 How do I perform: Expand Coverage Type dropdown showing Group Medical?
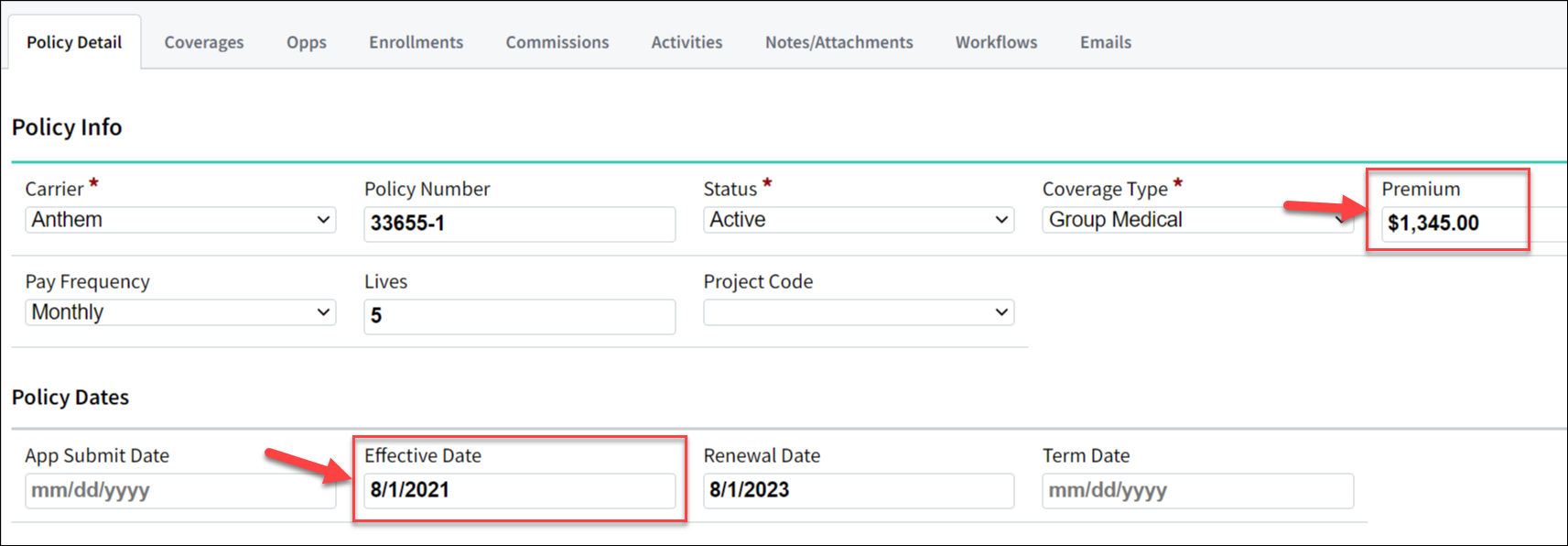1197,220
